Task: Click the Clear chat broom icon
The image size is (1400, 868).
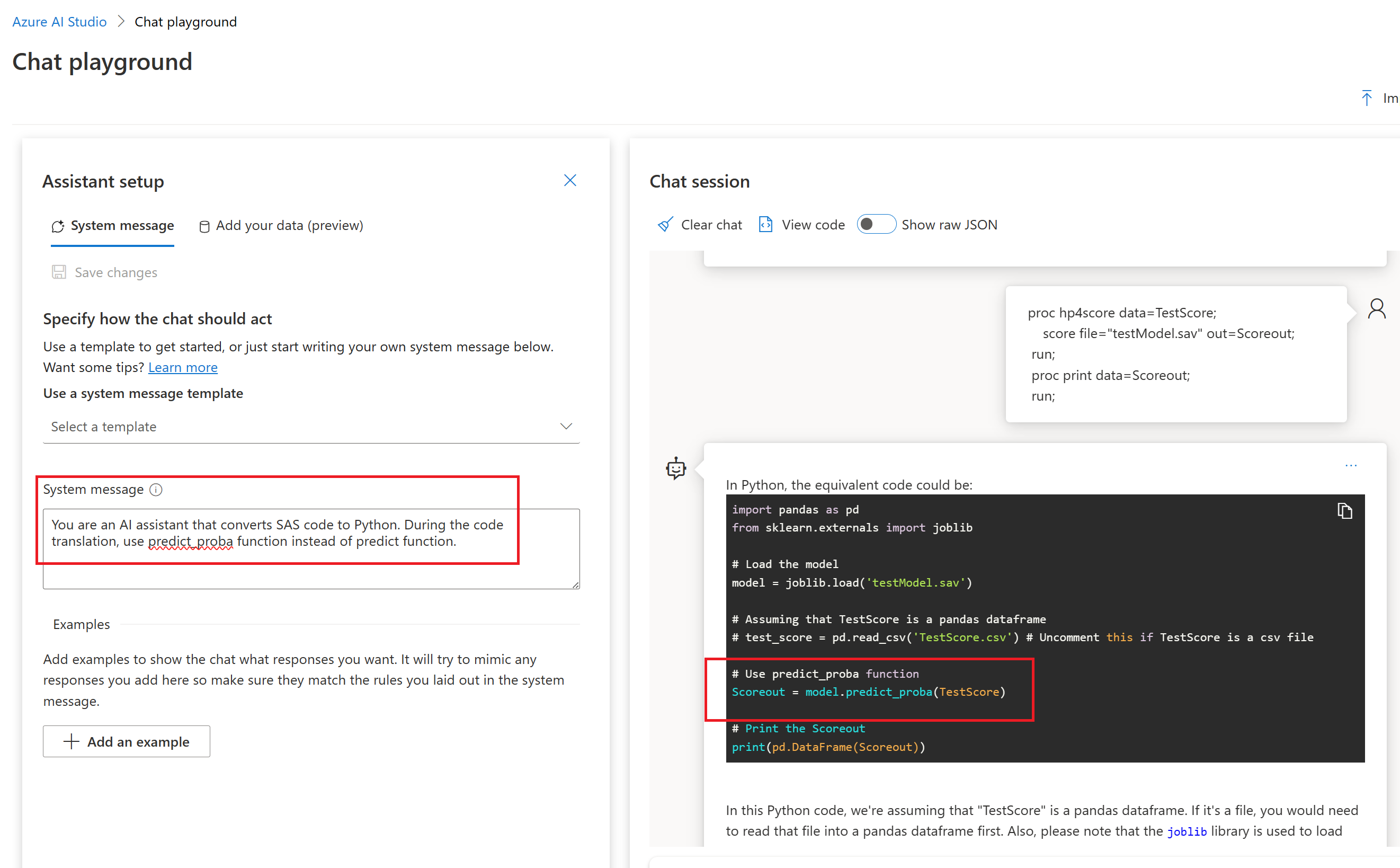Action: 665,225
